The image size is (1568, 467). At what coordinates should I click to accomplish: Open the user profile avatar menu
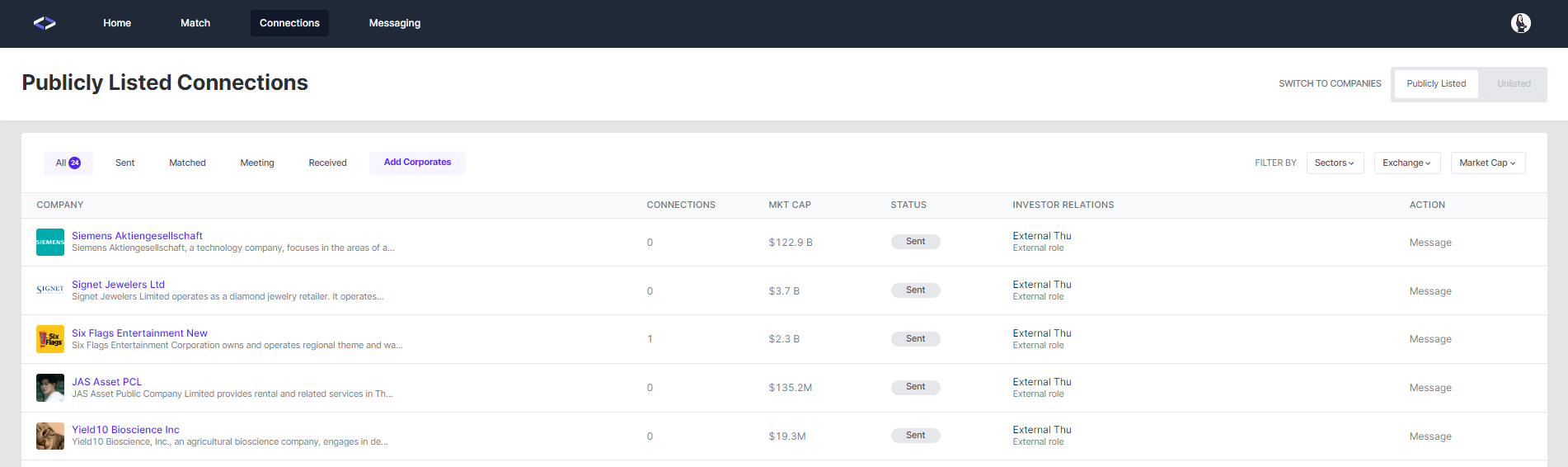[x=1520, y=23]
